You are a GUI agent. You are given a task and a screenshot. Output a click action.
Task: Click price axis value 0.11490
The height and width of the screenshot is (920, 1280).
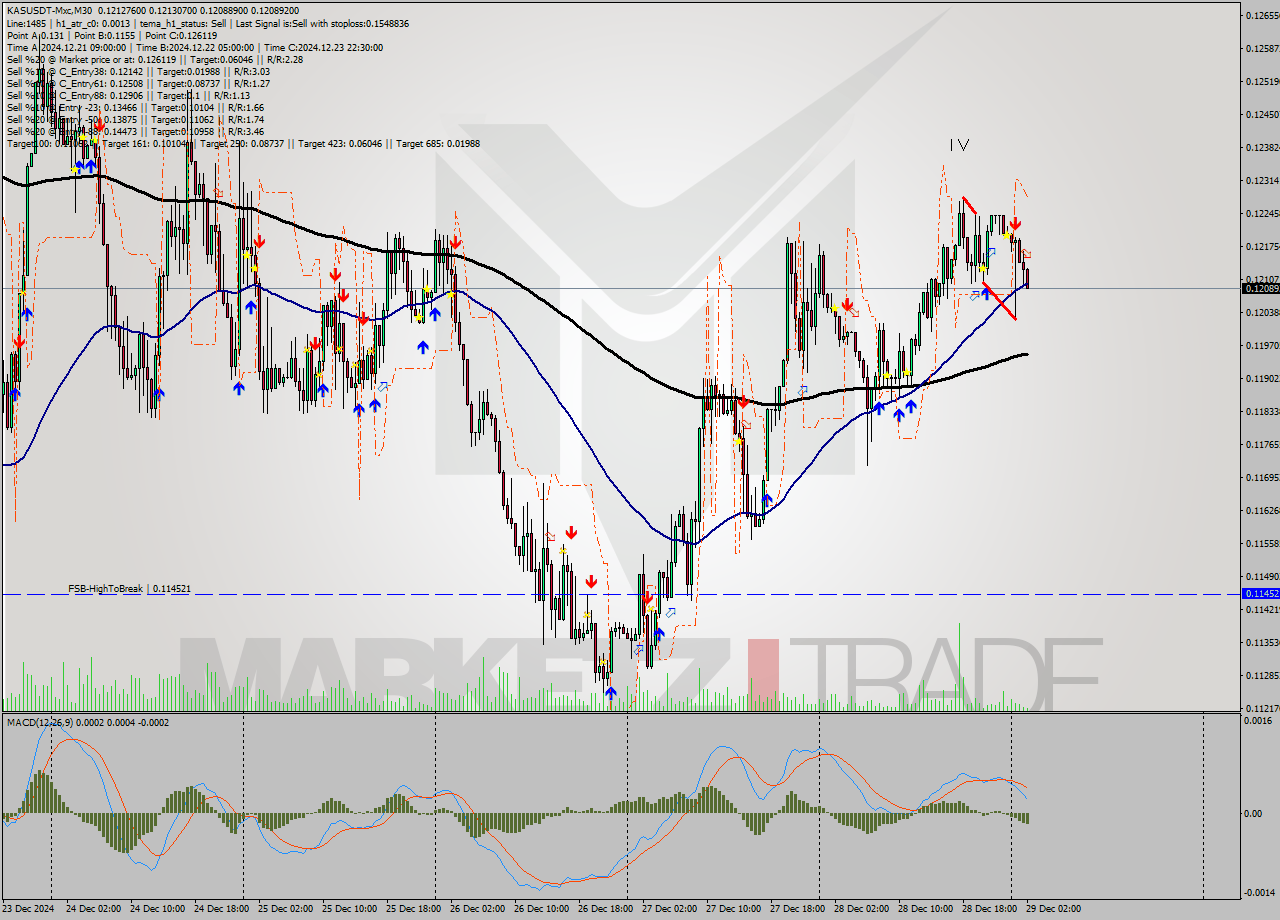pyautogui.click(x=1261, y=576)
